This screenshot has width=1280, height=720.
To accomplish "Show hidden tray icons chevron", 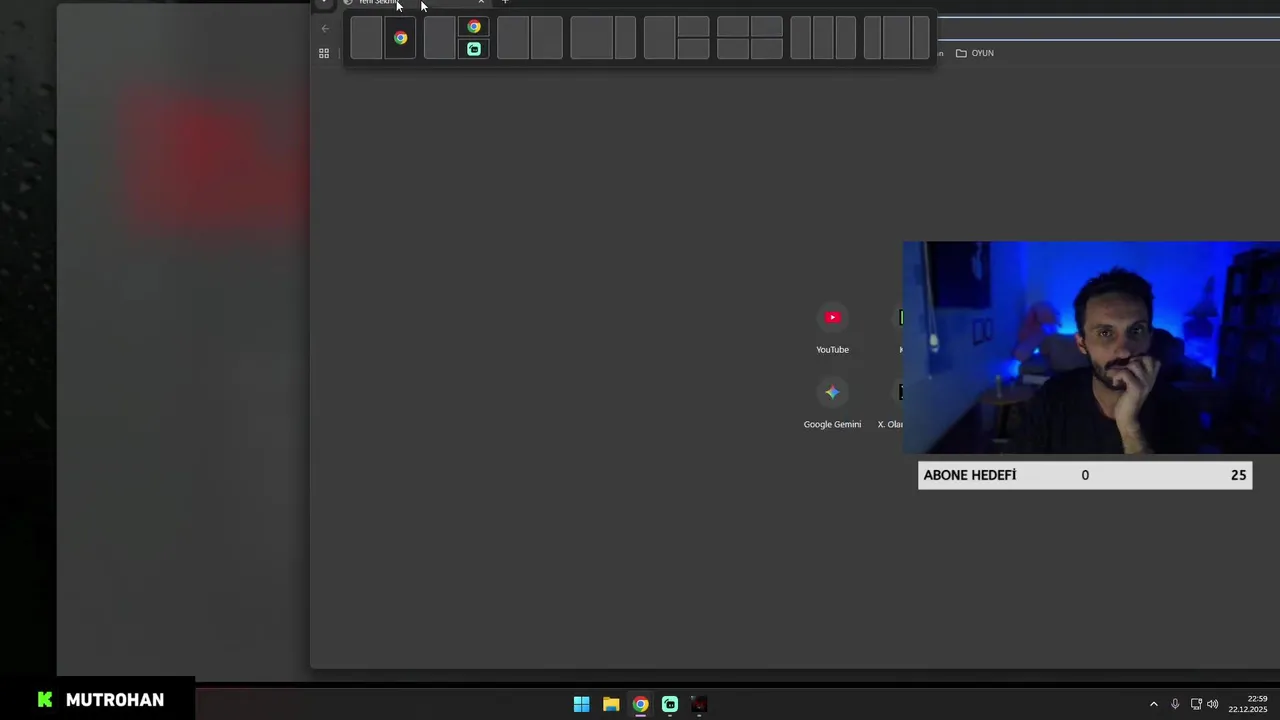I will 1153,704.
